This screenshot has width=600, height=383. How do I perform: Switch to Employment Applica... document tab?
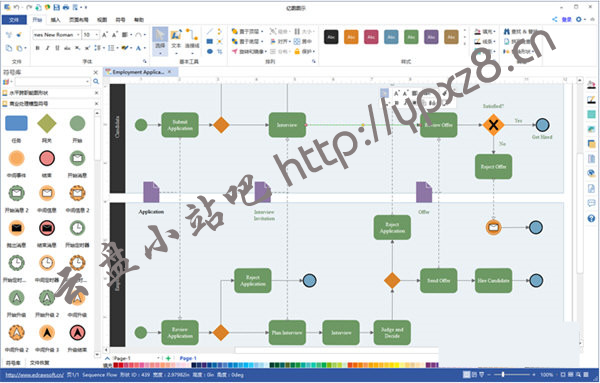point(138,72)
